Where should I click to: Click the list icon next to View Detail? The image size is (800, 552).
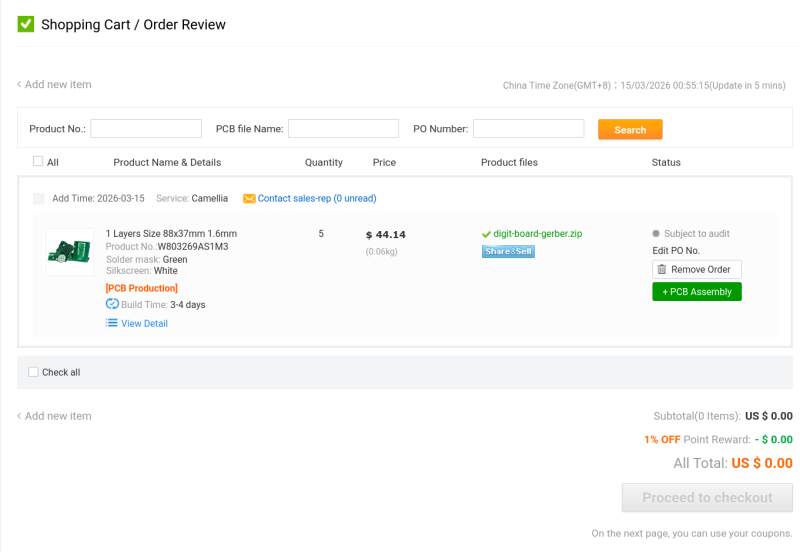tap(112, 323)
